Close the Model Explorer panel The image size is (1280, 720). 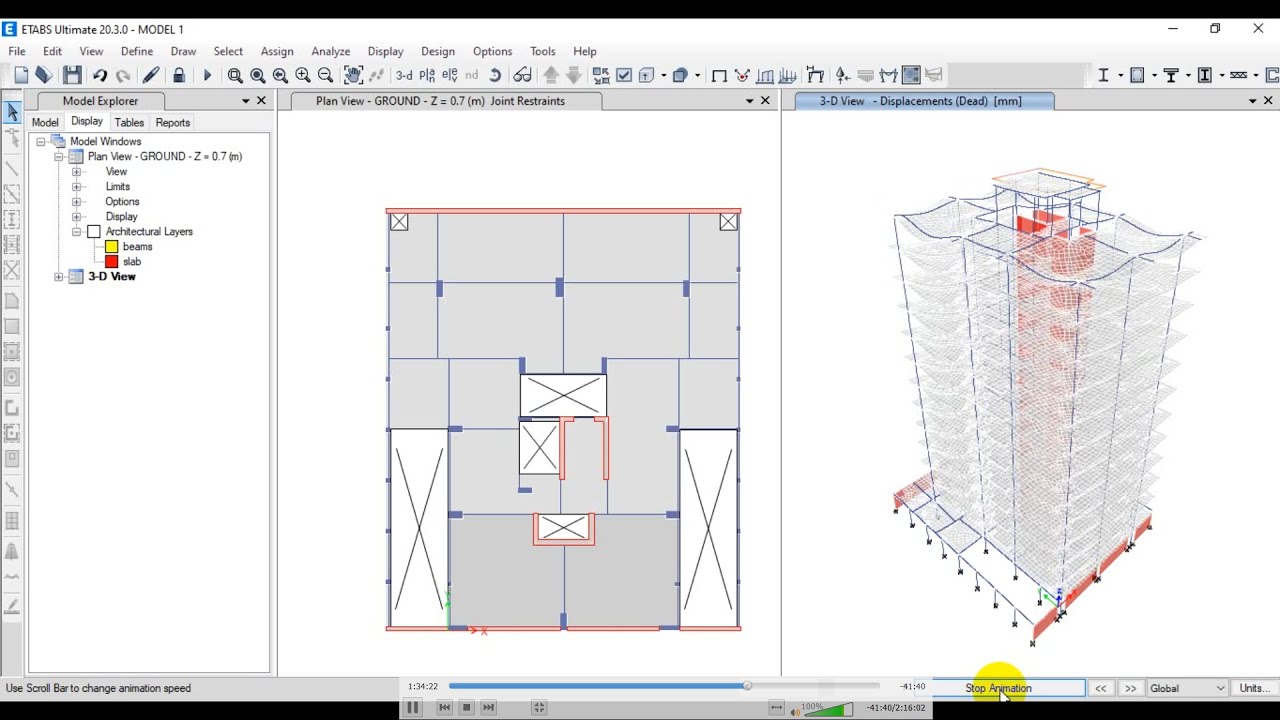pos(262,101)
